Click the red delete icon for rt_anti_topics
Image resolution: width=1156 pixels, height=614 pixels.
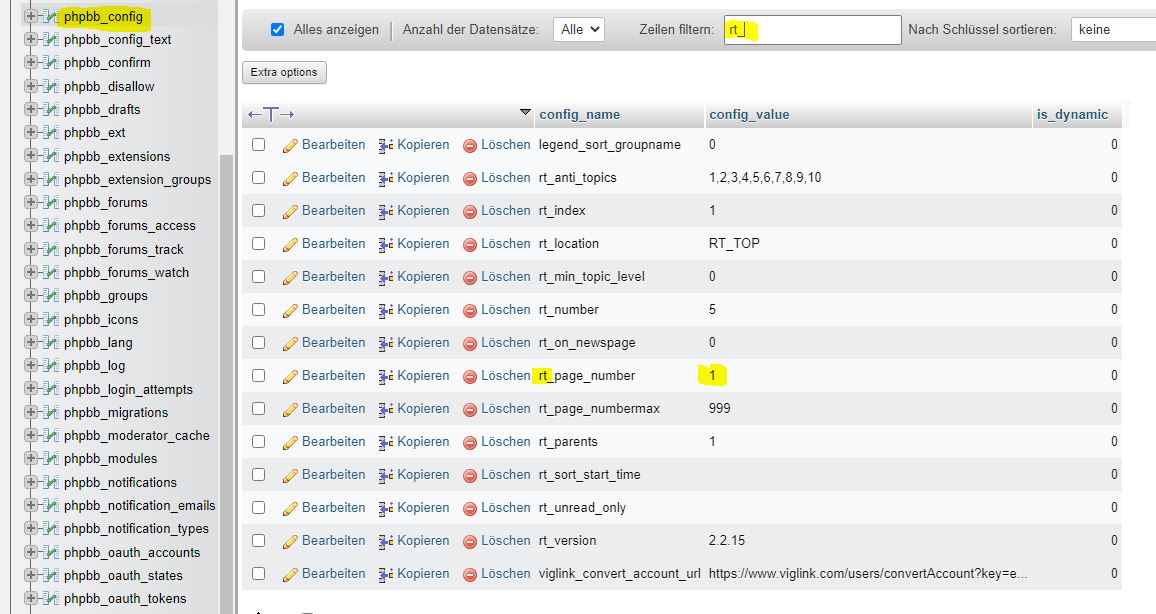(x=470, y=178)
